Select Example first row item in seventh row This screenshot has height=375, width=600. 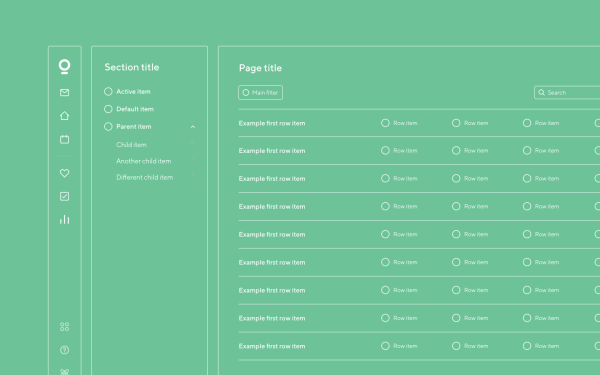[x=272, y=290]
